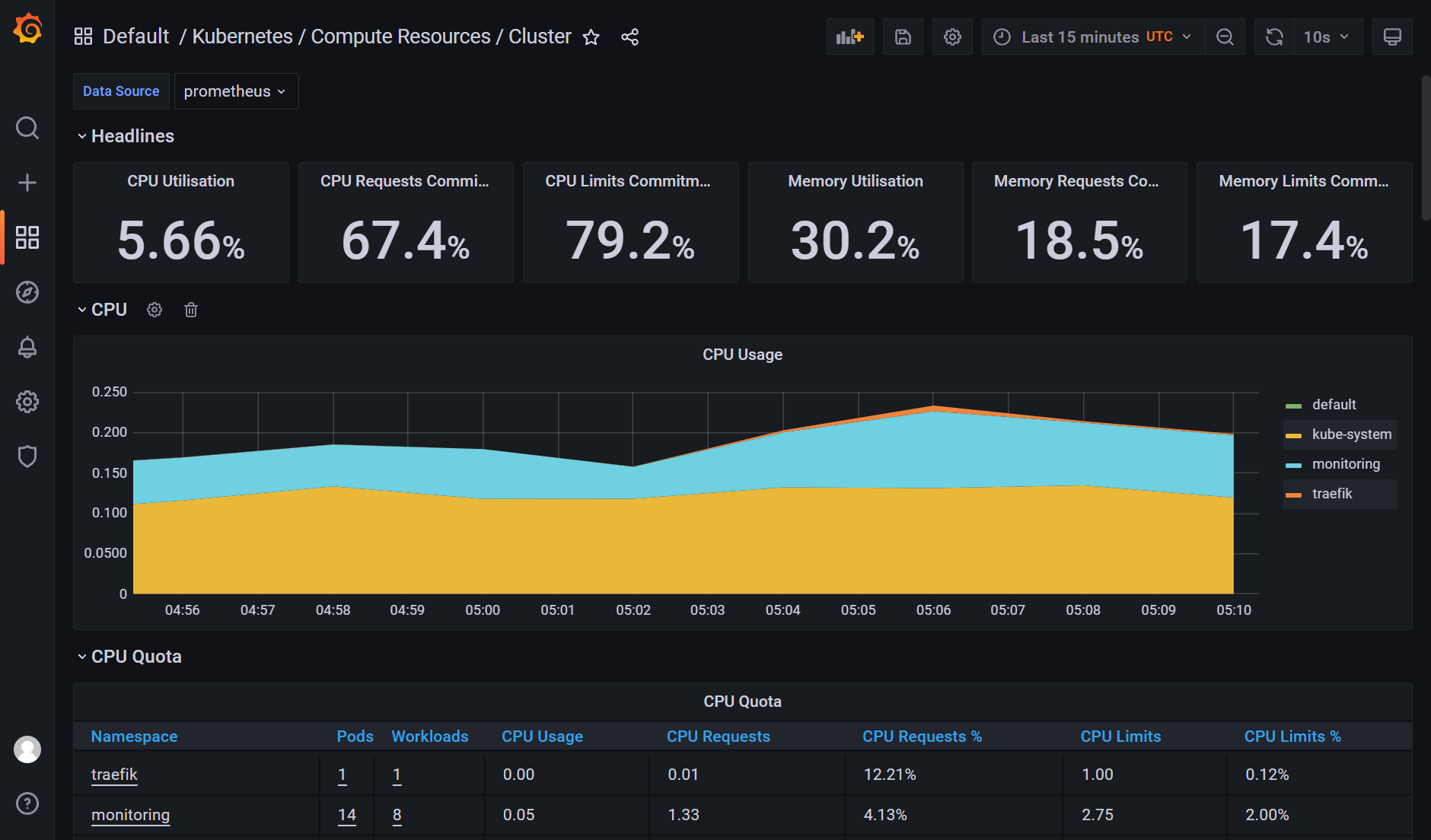Image resolution: width=1431 pixels, height=840 pixels.
Task: Open the search dashboards icon in sidebar
Action: pyautogui.click(x=27, y=128)
